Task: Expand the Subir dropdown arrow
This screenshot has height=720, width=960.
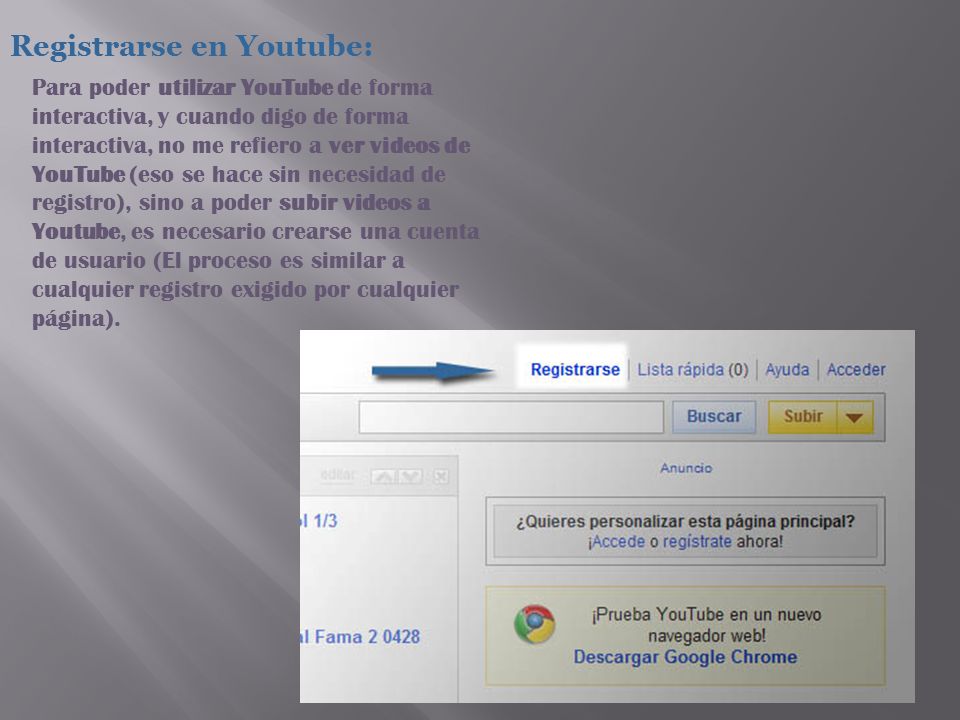Action: click(855, 418)
